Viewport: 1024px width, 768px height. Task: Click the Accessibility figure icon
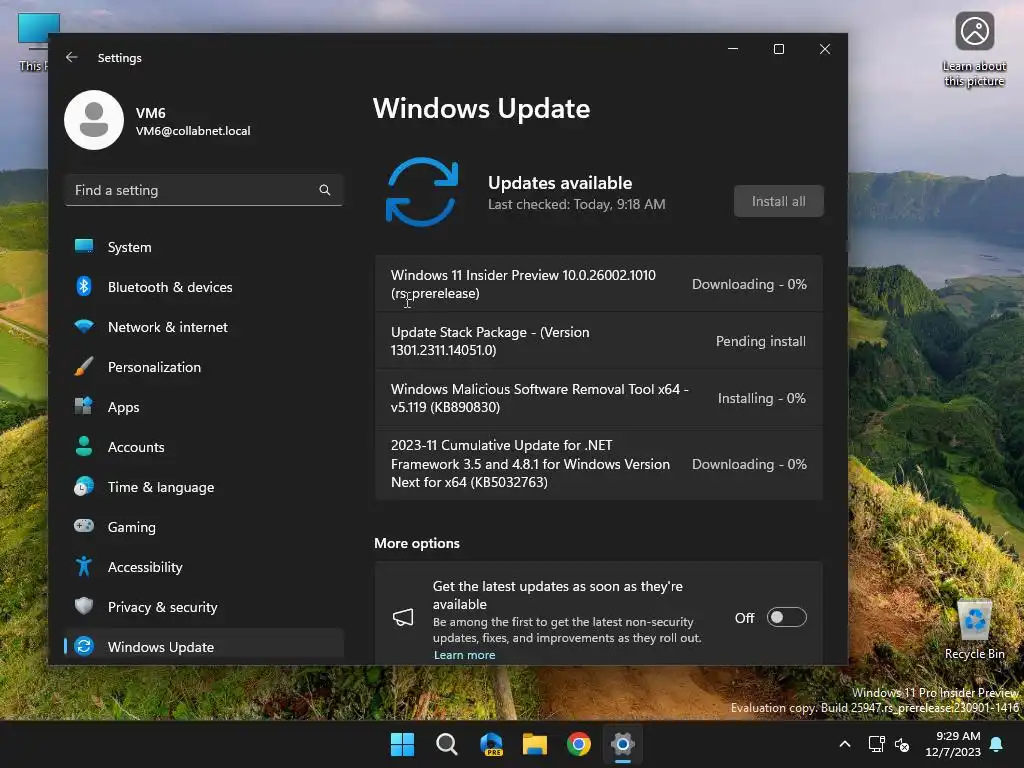pos(84,566)
